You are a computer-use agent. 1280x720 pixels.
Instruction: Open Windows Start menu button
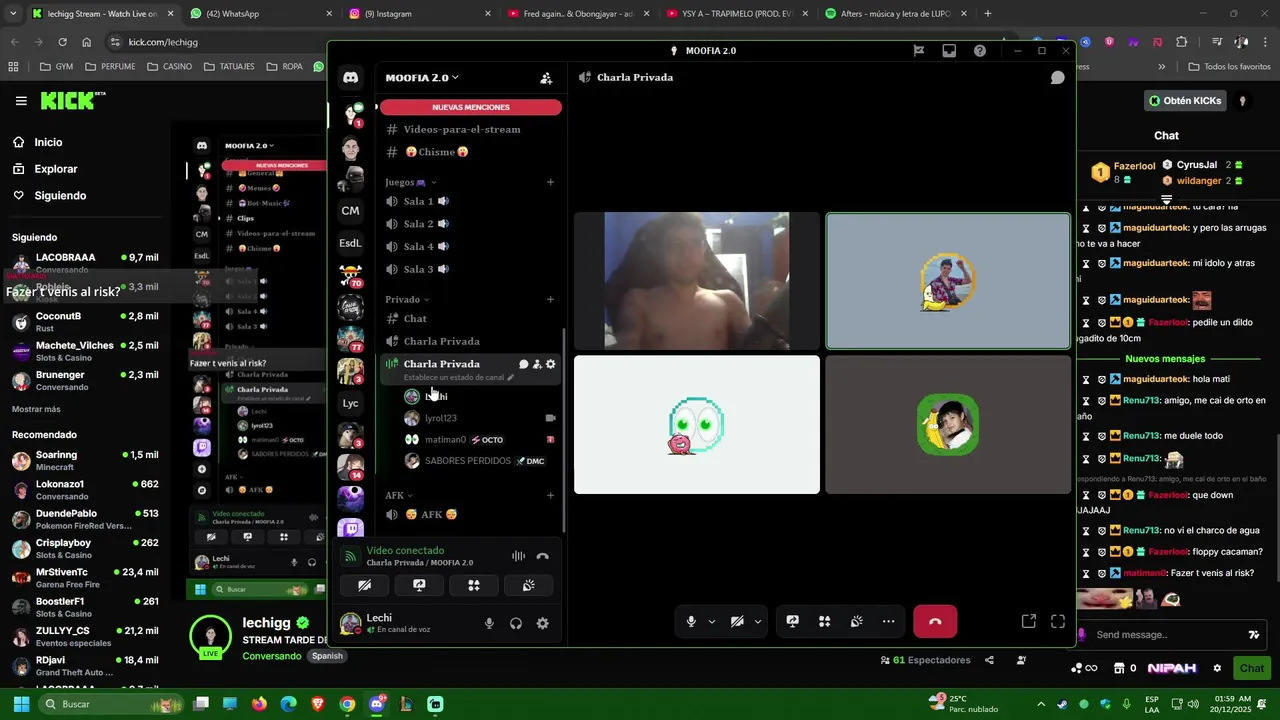click(19, 704)
